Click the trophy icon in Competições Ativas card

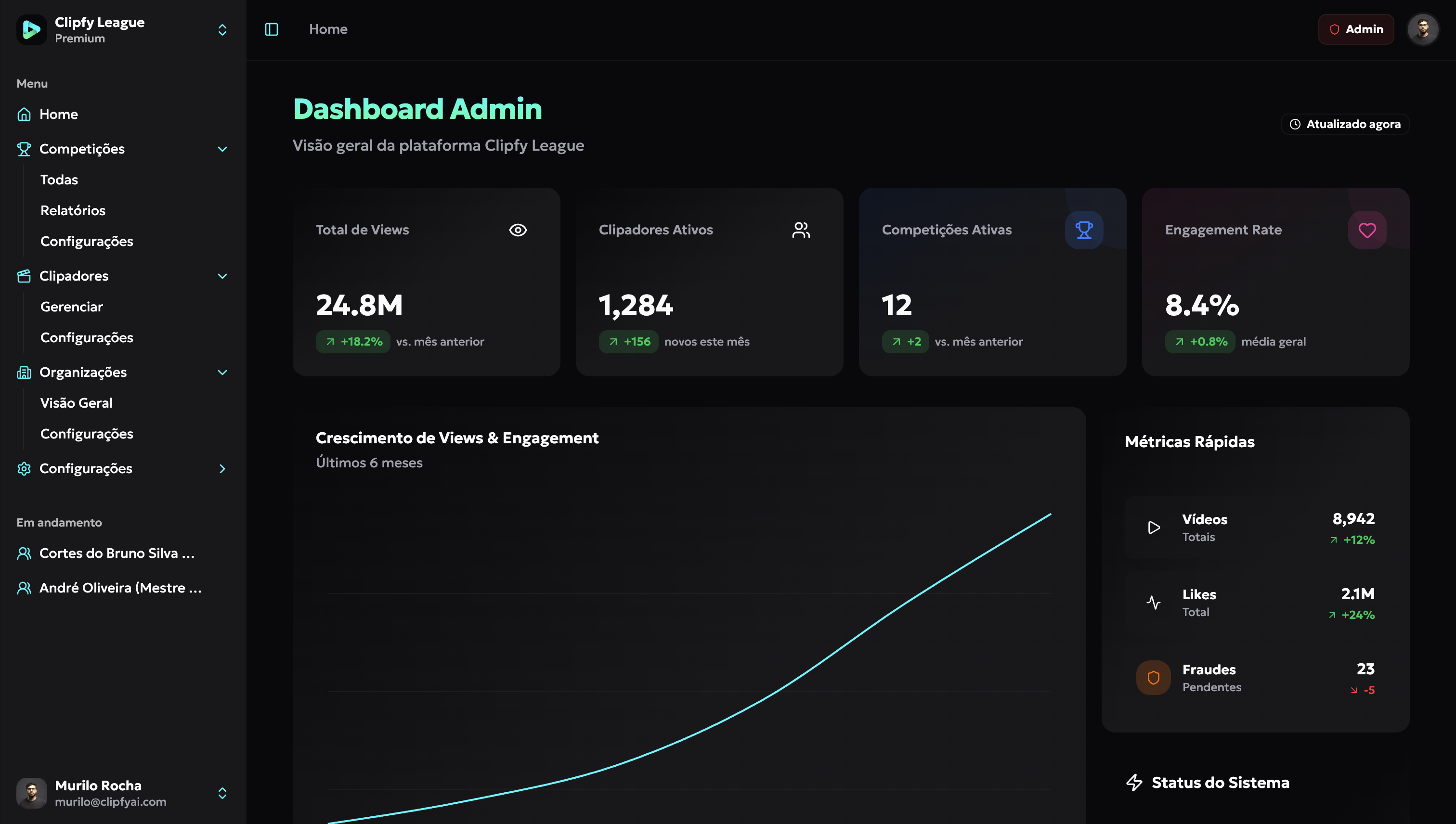point(1083,230)
